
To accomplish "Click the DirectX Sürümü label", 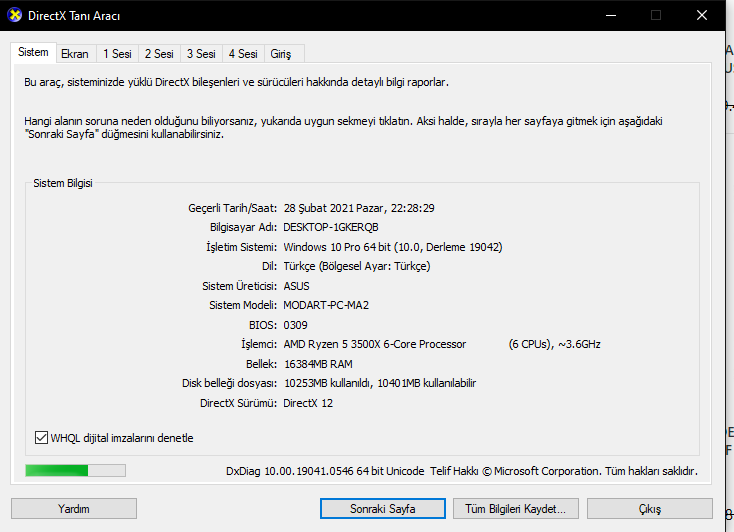I will click(x=239, y=403).
